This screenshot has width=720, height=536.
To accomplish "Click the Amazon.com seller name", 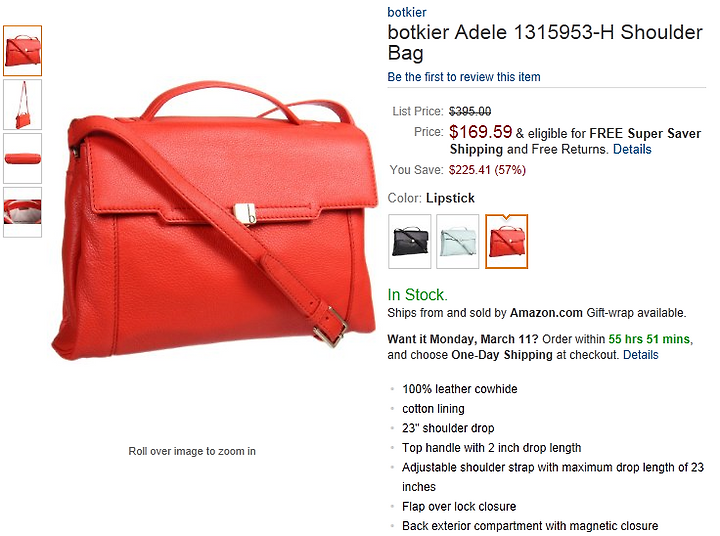I will point(546,313).
